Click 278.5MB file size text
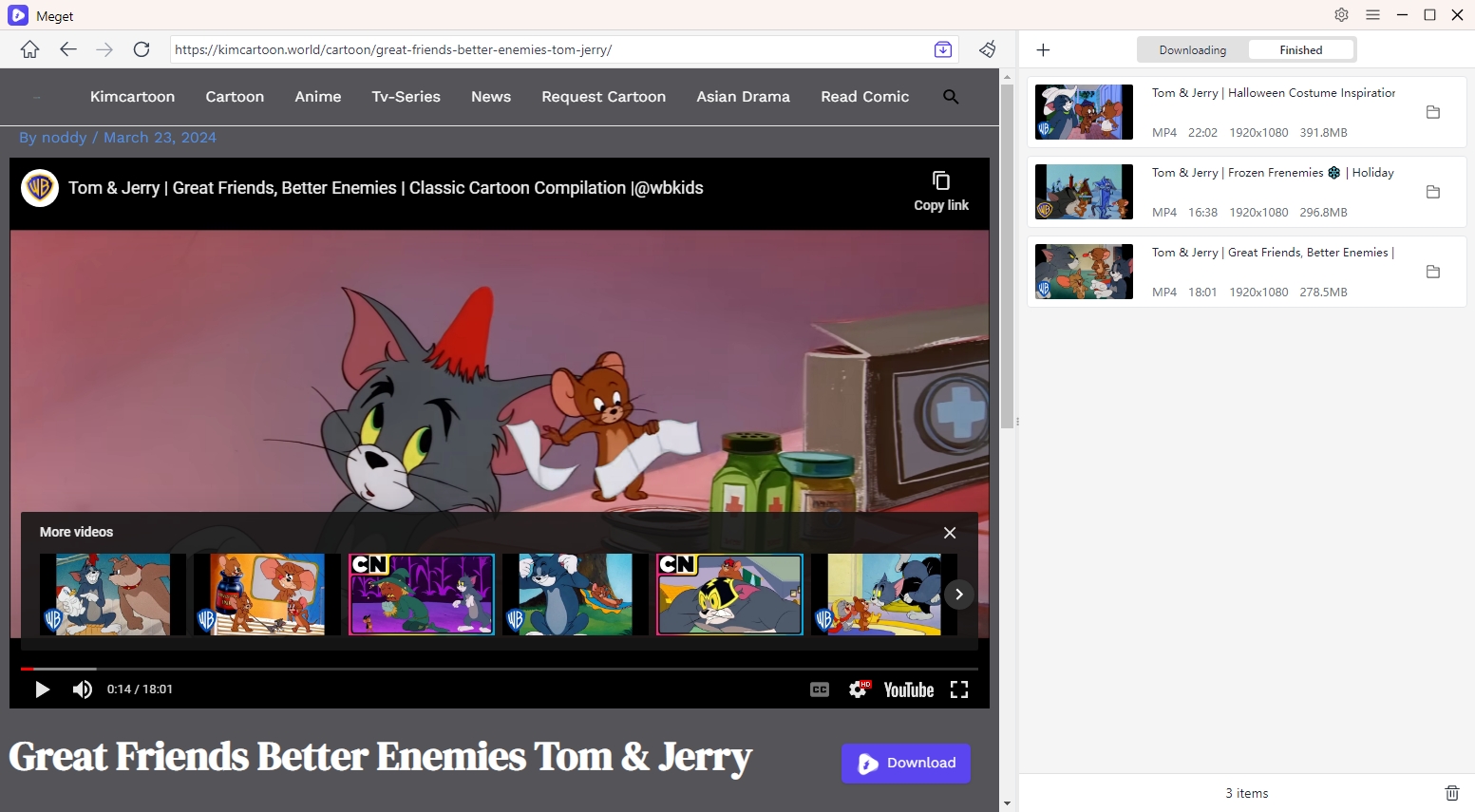 [1323, 293]
